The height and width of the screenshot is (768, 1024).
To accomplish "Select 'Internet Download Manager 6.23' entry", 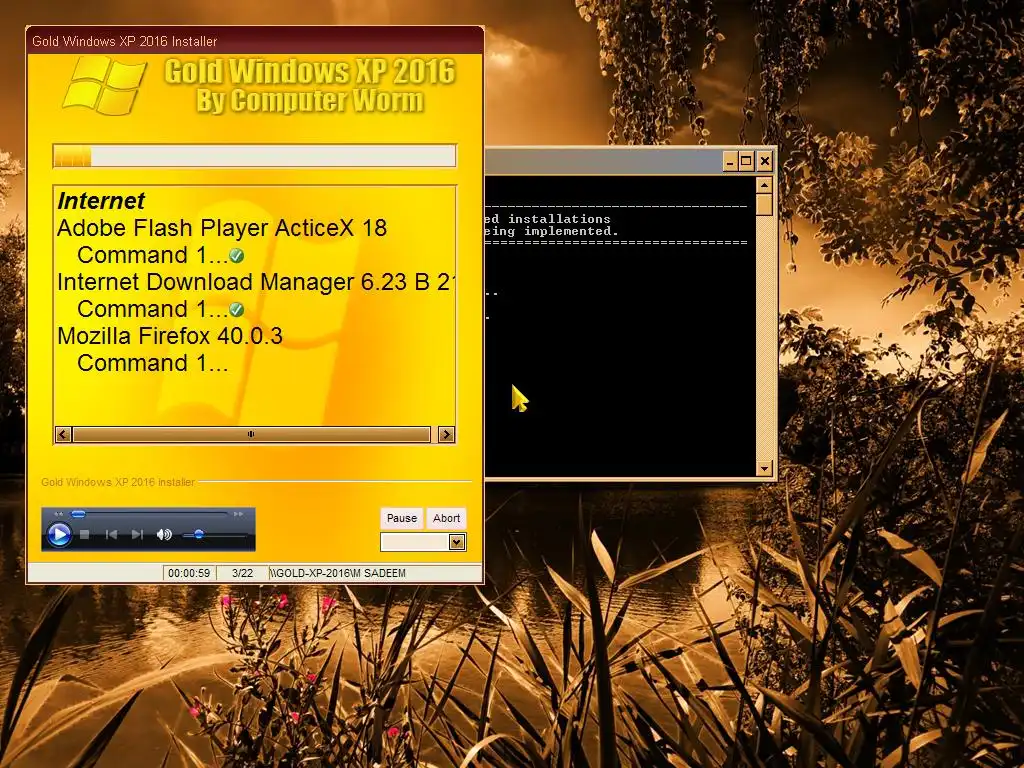I will [256, 282].
